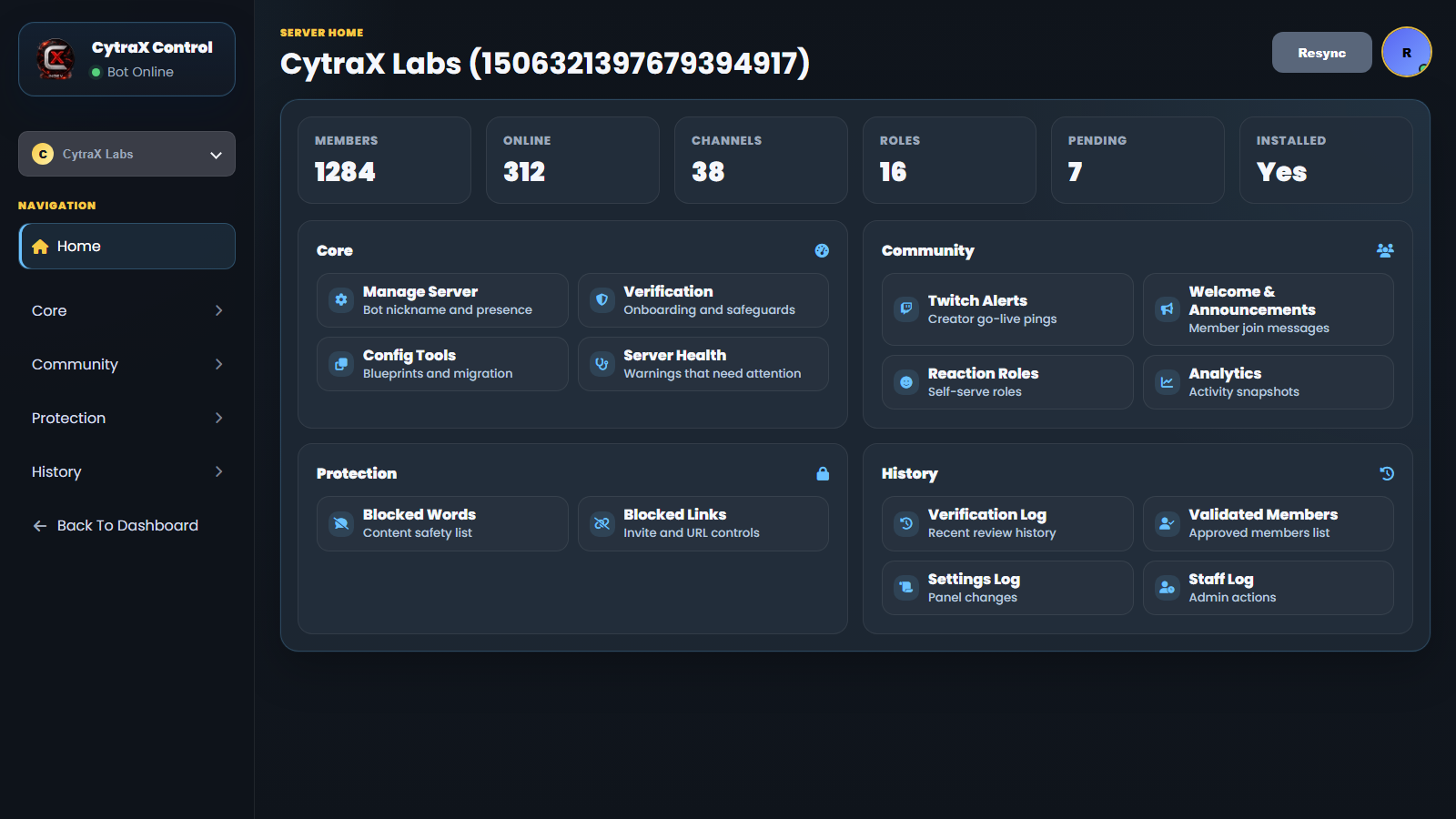Viewport: 1456px width, 819px height.
Task: Click the Bot Online status text
Action: point(140,72)
